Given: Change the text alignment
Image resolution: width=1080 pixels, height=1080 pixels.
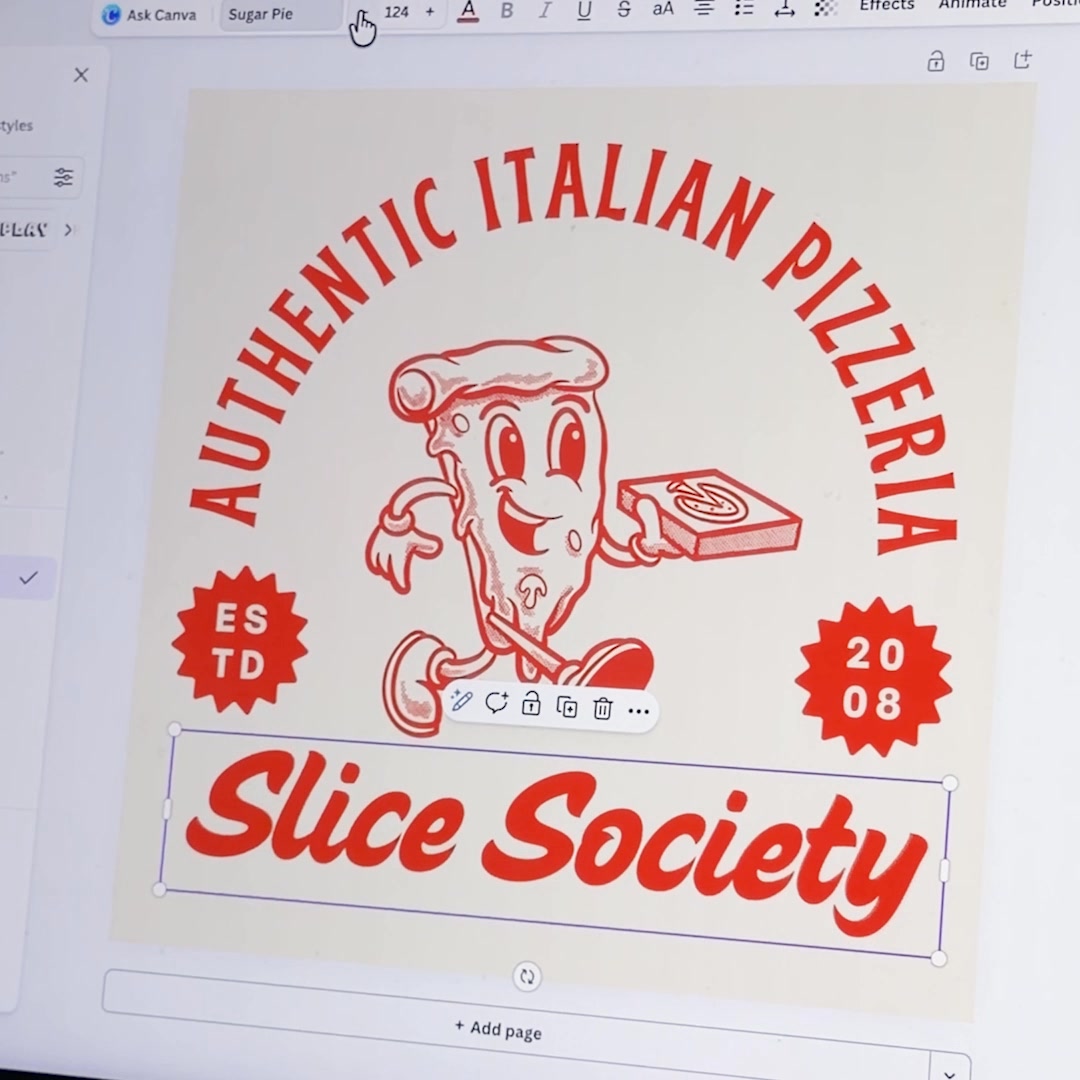Looking at the screenshot, I should 703,8.
